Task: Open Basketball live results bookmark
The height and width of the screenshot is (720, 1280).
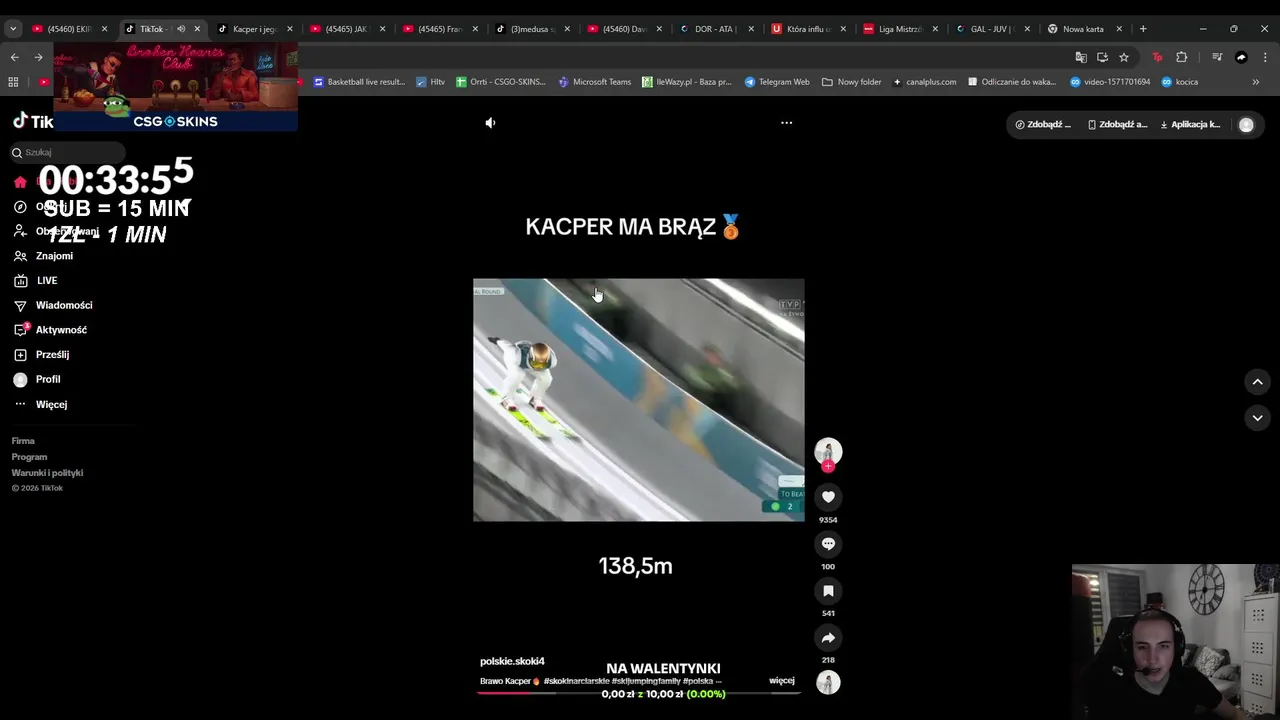Action: [x=359, y=82]
